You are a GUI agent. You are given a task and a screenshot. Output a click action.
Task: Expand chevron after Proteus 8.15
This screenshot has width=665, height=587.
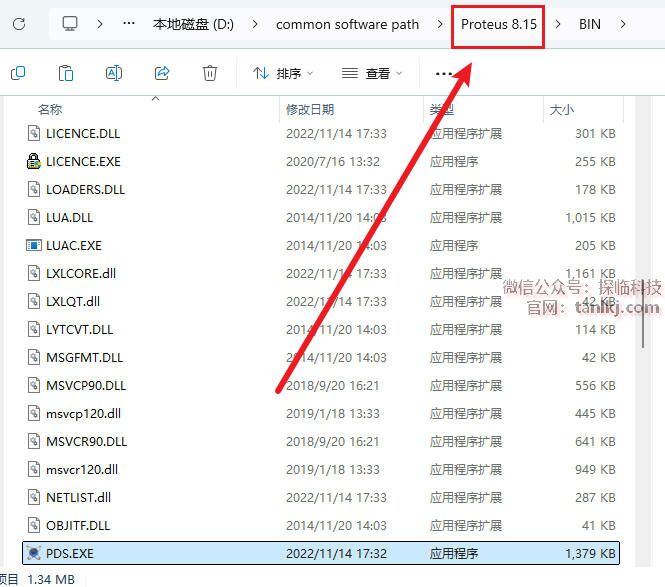[558, 24]
